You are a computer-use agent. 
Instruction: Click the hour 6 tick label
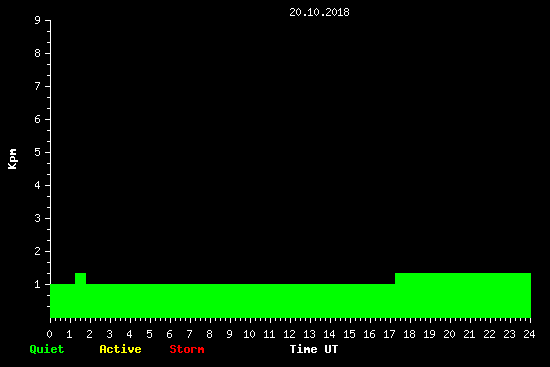coord(169,334)
